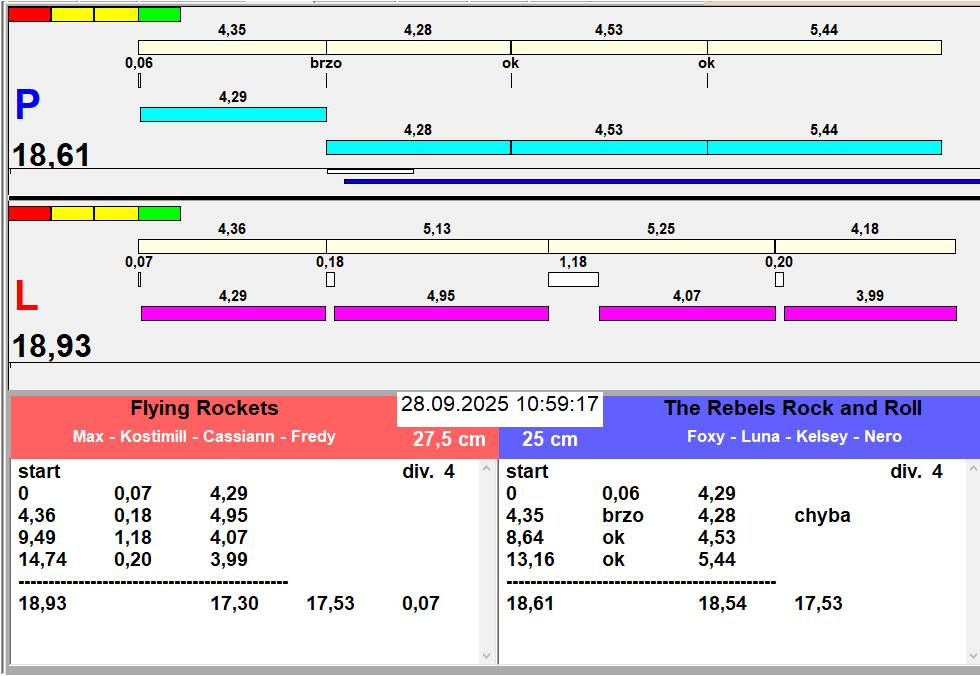This screenshot has height=676, width=980.
Task: Click the 1,18 changeover gap box in lane L
Action: (x=574, y=279)
